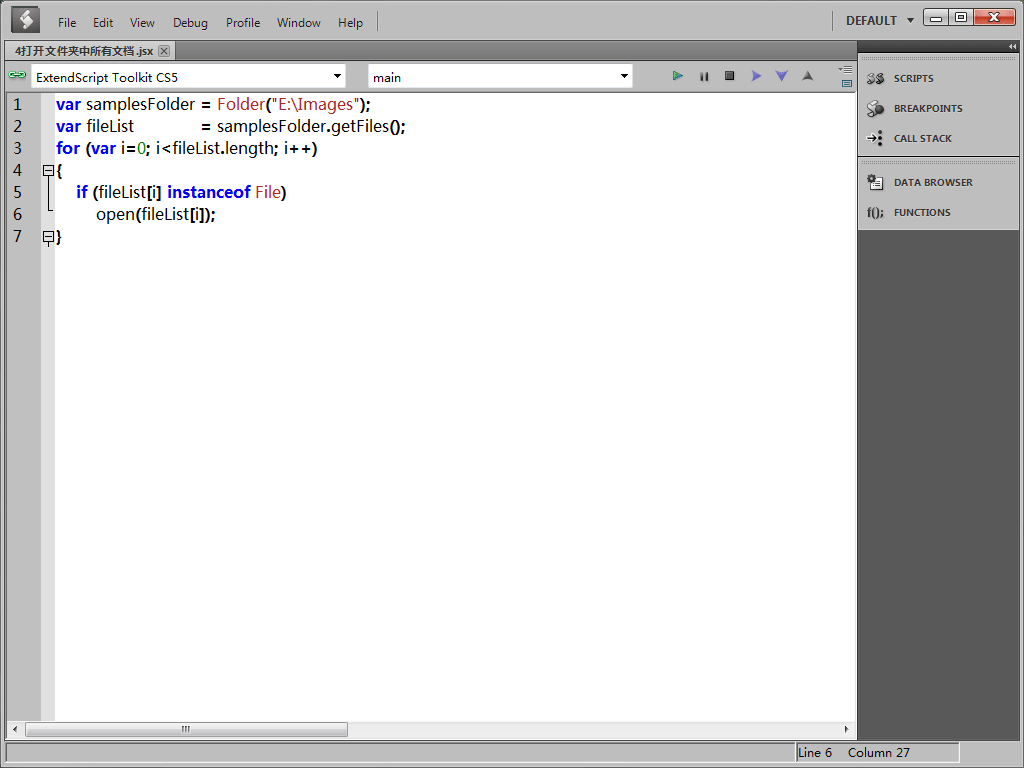Click the BREAKPOINTS panel label

(x=927, y=108)
